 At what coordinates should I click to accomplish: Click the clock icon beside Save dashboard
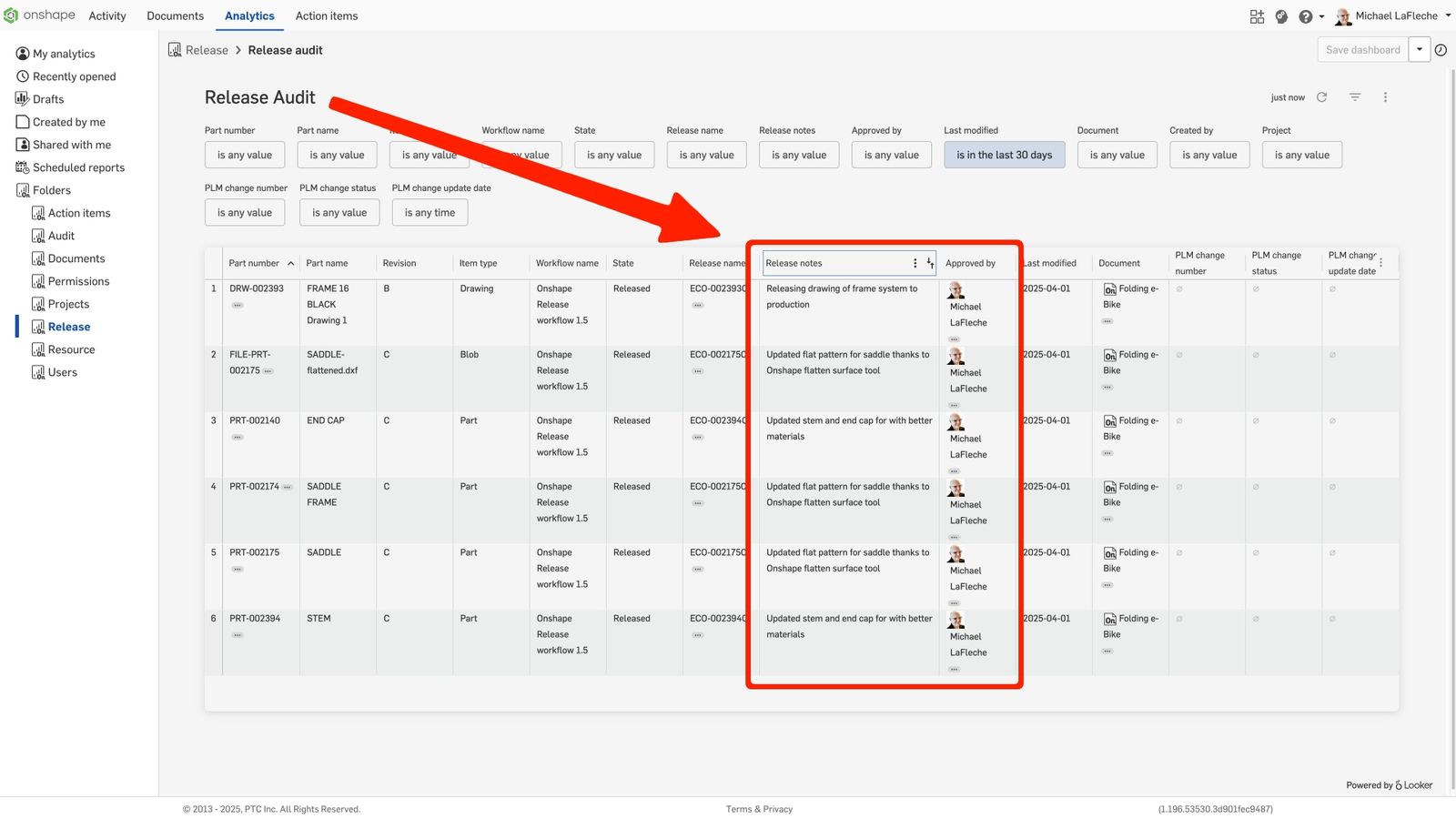(1441, 50)
